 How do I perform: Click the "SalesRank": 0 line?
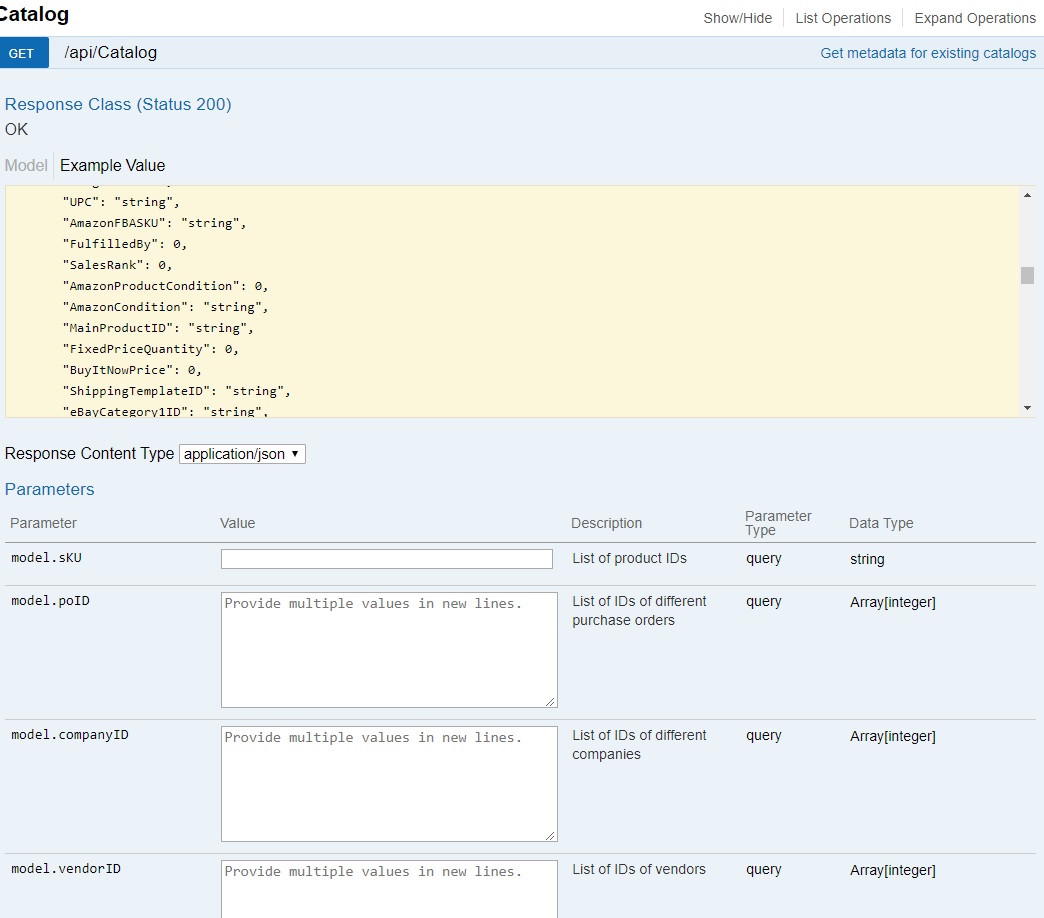117,265
